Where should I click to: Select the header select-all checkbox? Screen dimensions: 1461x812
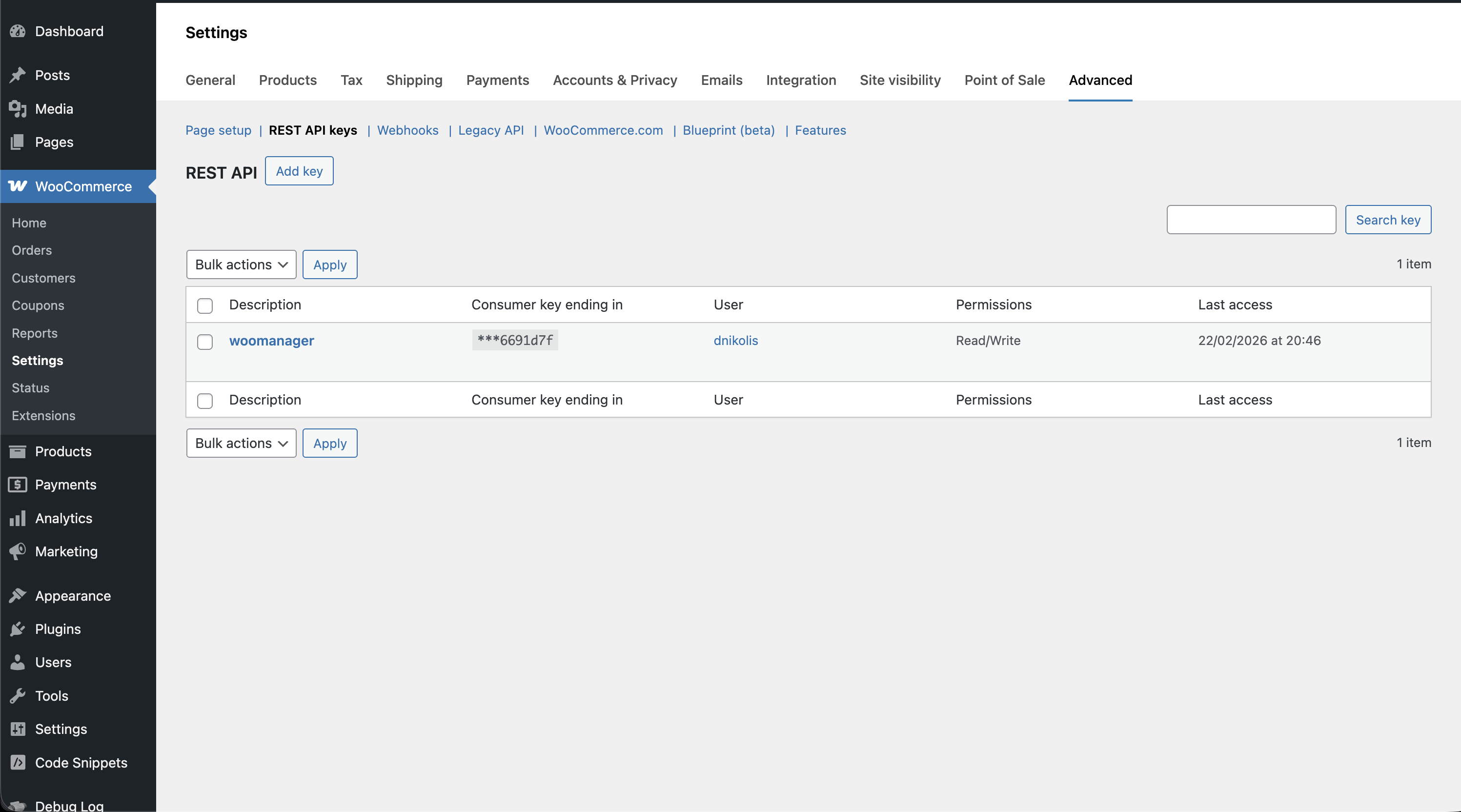tap(205, 305)
